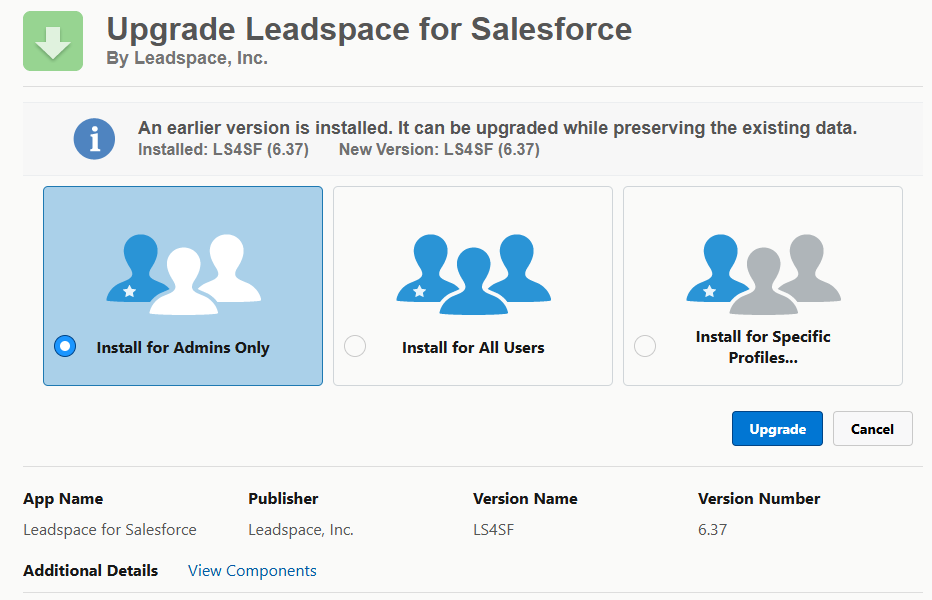
Task: Click the green package download icon
Action: [x=52, y=41]
